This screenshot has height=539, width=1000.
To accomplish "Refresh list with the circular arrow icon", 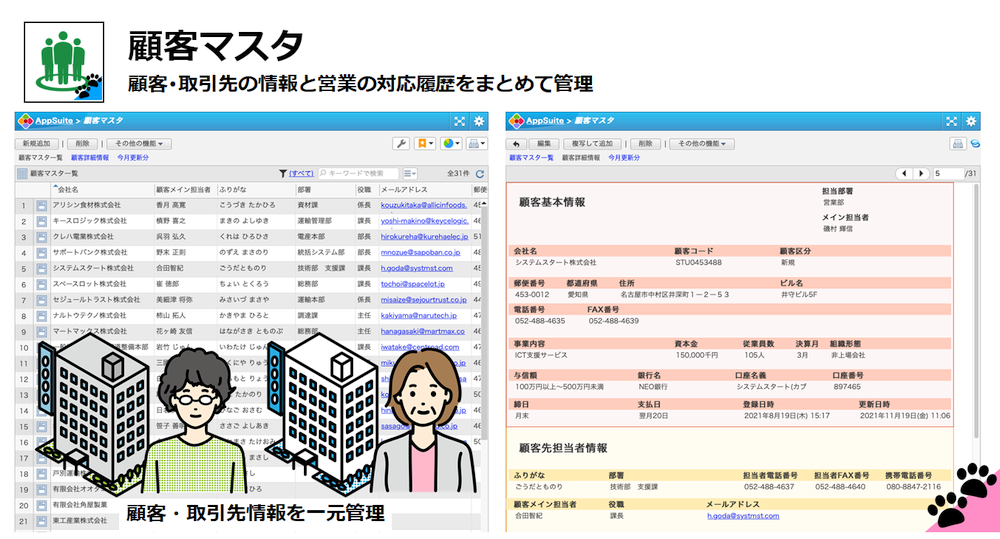I will tap(480, 174).
